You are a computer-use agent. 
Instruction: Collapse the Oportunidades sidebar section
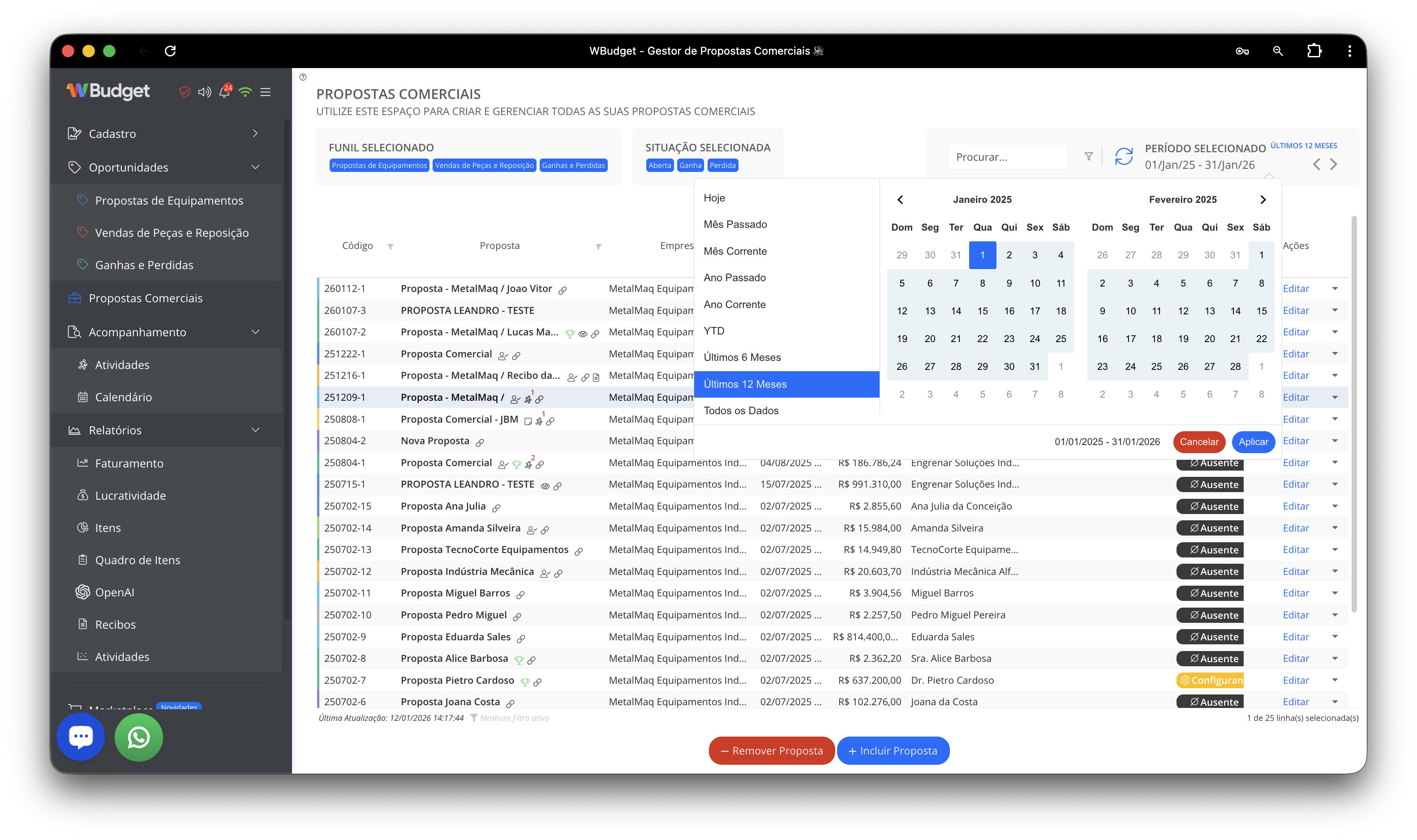(255, 167)
